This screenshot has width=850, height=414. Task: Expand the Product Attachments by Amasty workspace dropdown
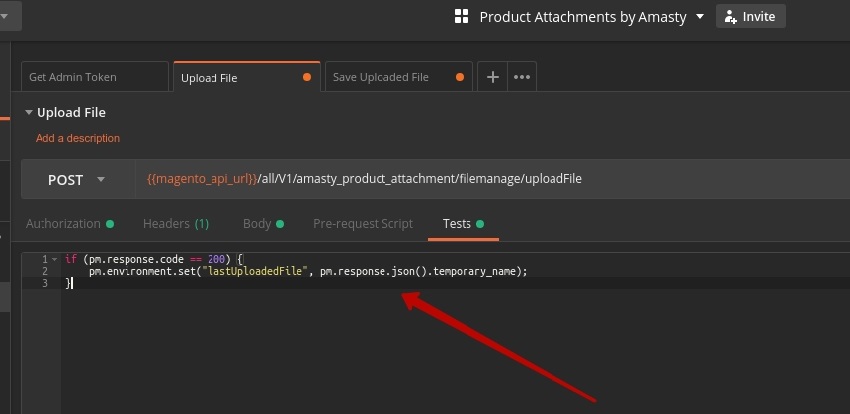click(x=699, y=17)
